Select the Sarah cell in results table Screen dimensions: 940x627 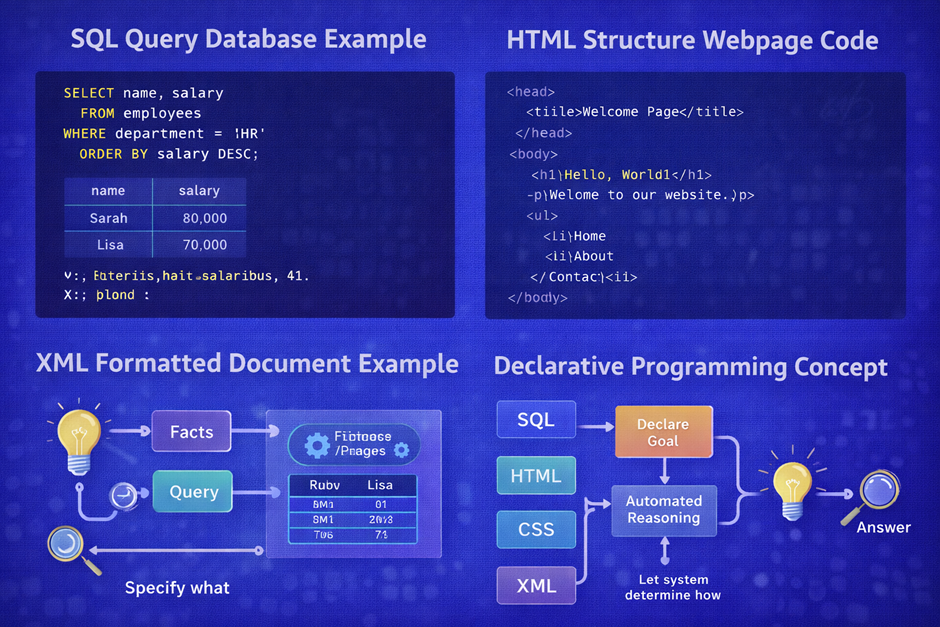[108, 218]
